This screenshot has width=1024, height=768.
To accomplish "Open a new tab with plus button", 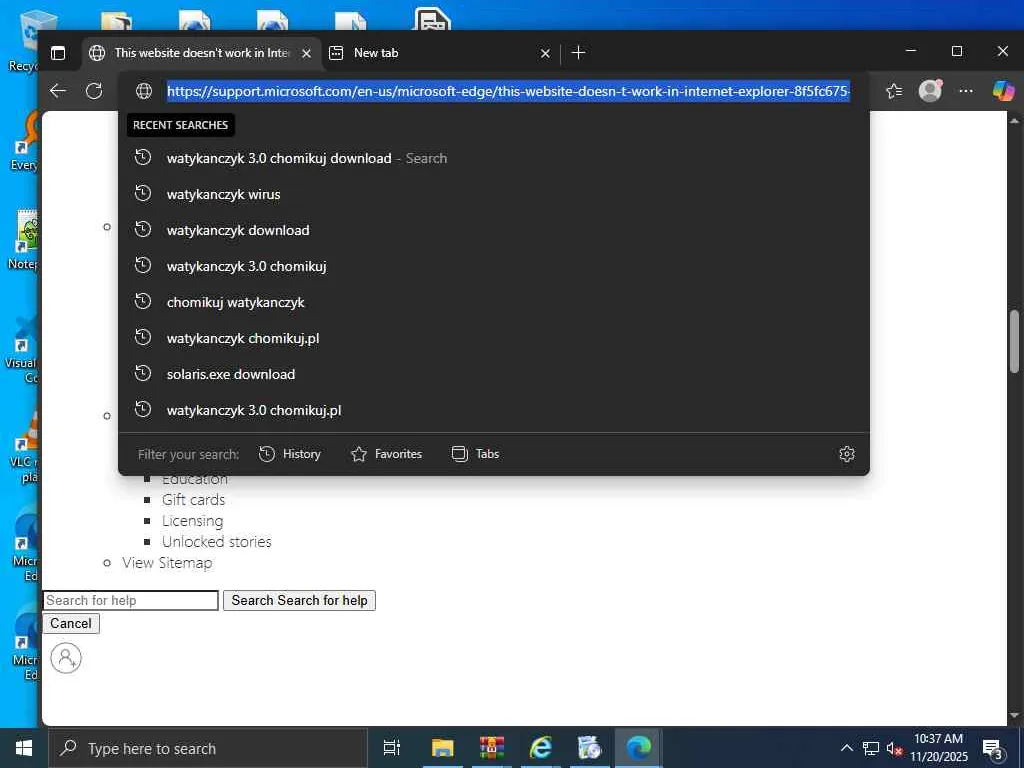I will tap(578, 53).
